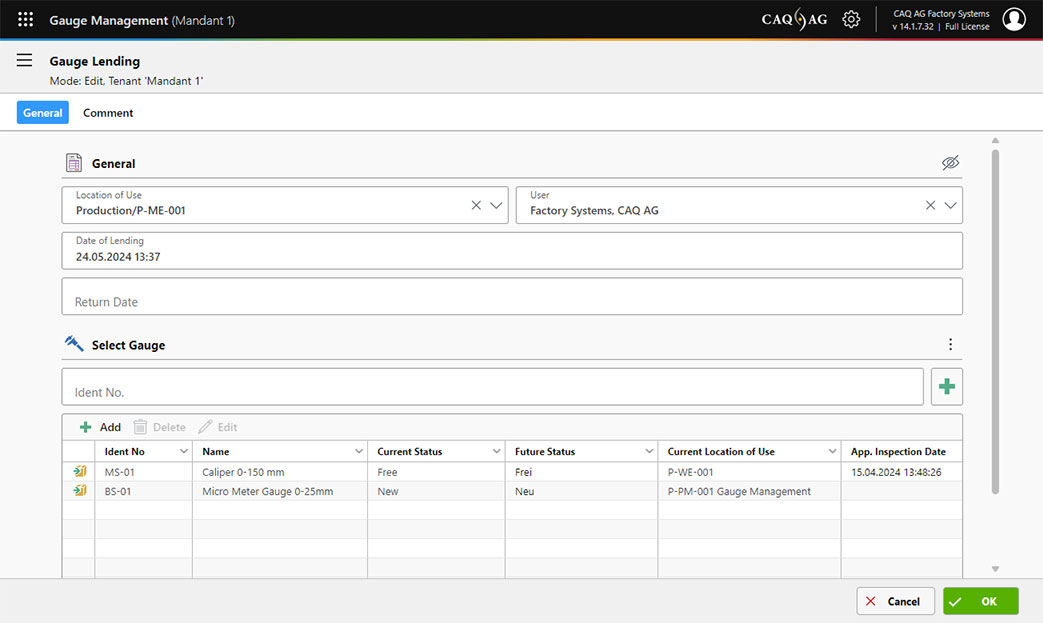Toggle the General section visibility eye
Screen dimensions: 1043x623
(x=950, y=163)
